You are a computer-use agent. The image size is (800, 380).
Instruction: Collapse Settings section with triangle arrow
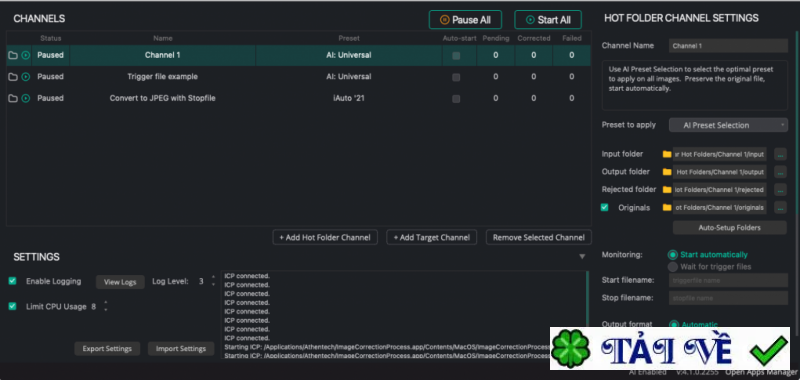tap(582, 257)
